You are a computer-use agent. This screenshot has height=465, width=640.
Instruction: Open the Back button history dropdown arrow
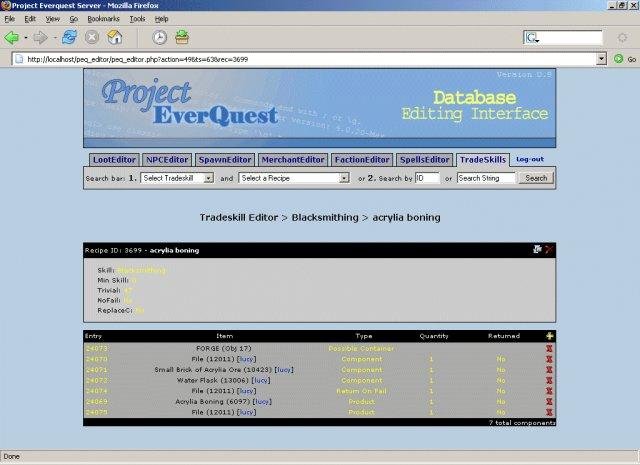click(25, 38)
